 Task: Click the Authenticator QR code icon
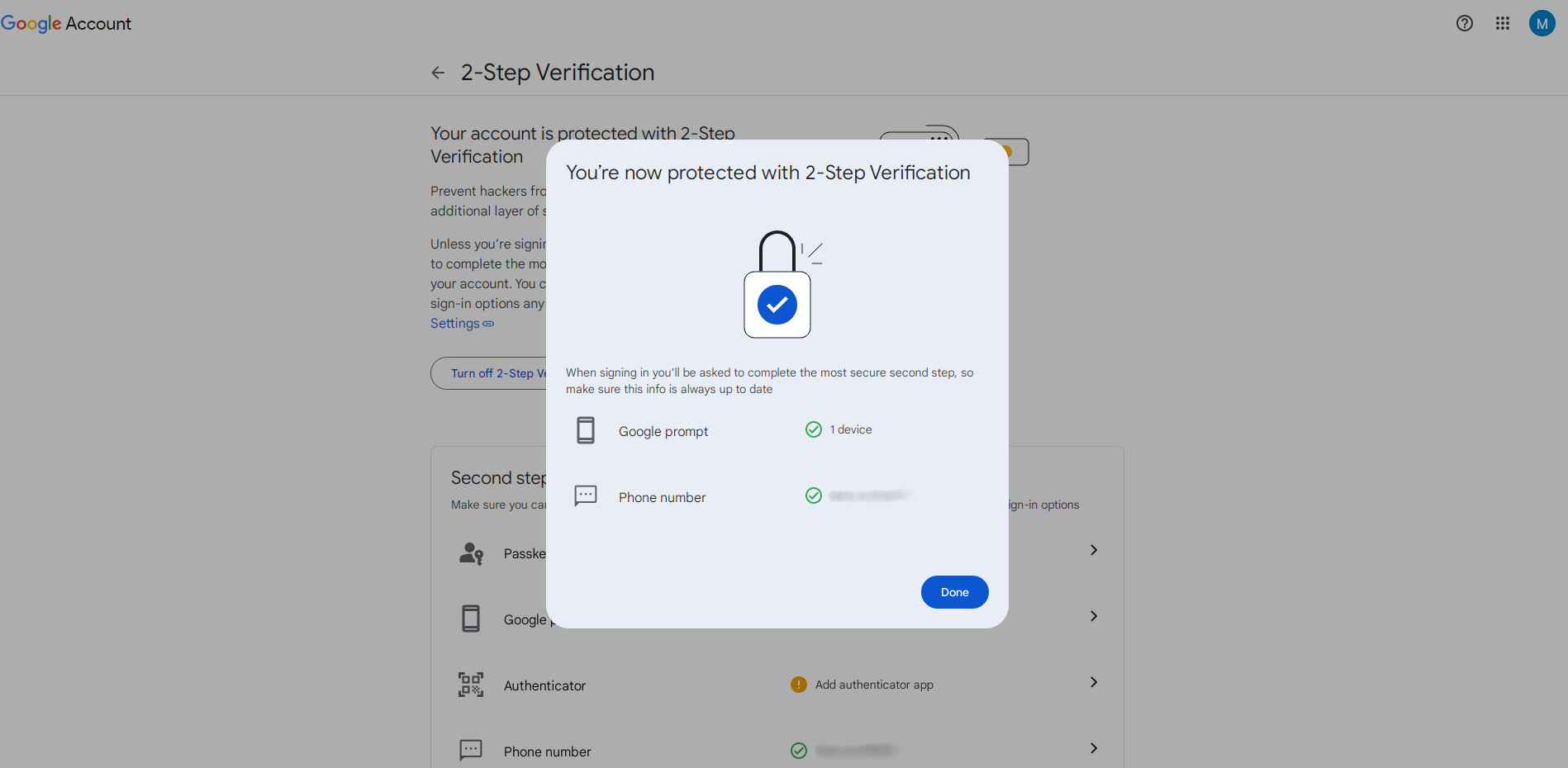coord(471,685)
